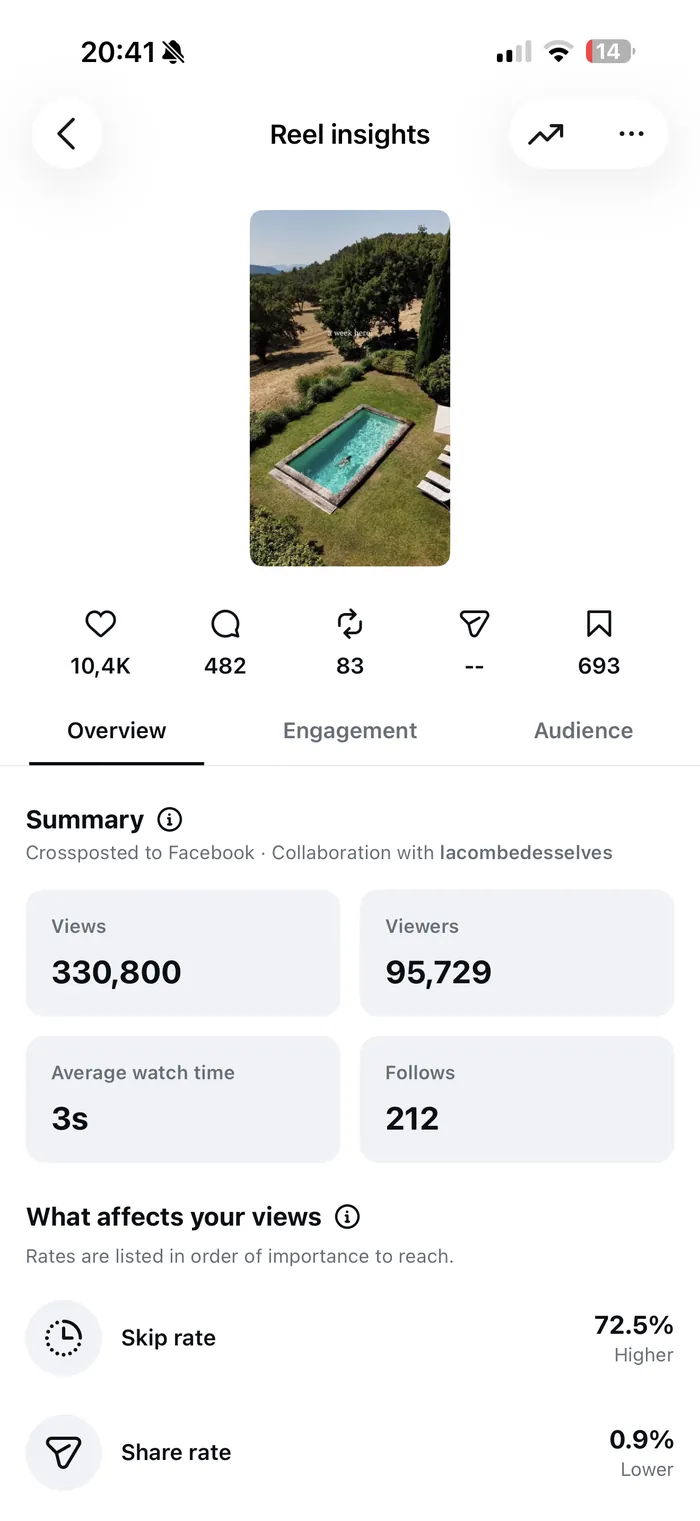Show info for Summary section
700x1521 pixels.
pos(170,820)
